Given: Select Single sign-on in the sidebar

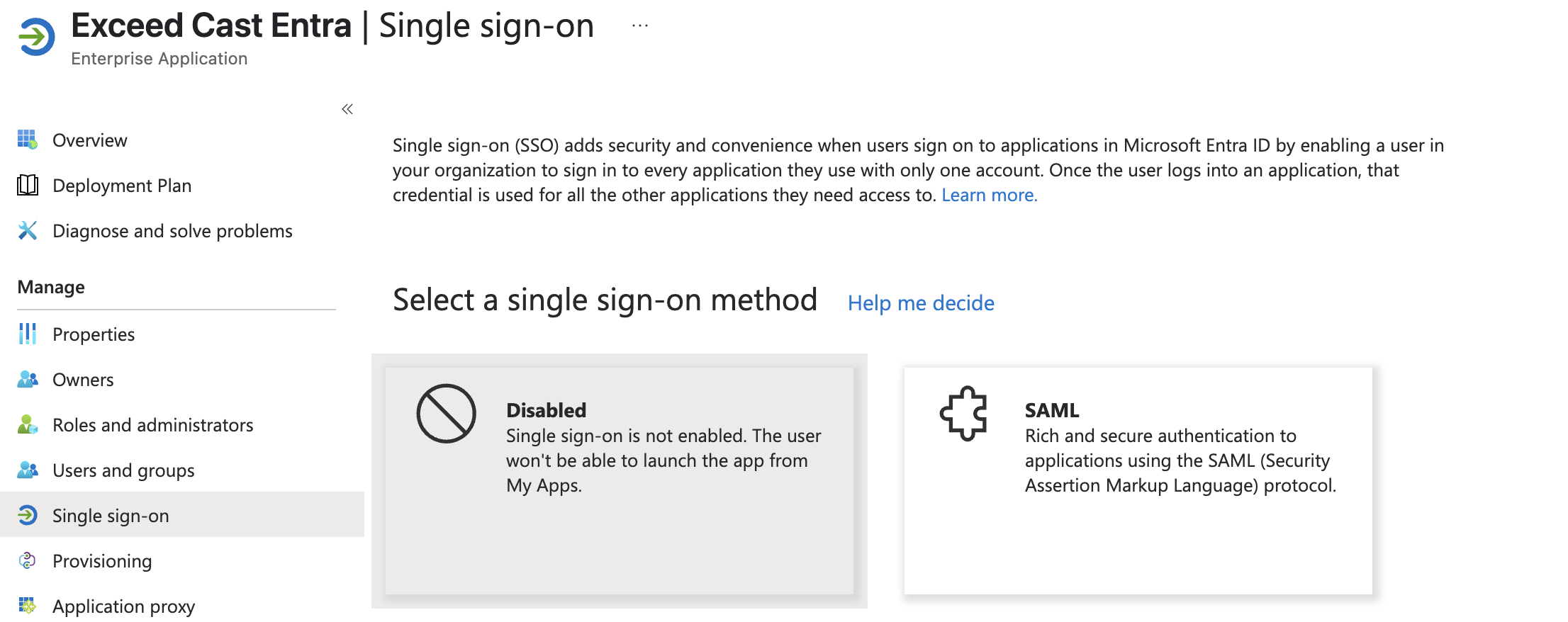Looking at the screenshot, I should [182, 514].
